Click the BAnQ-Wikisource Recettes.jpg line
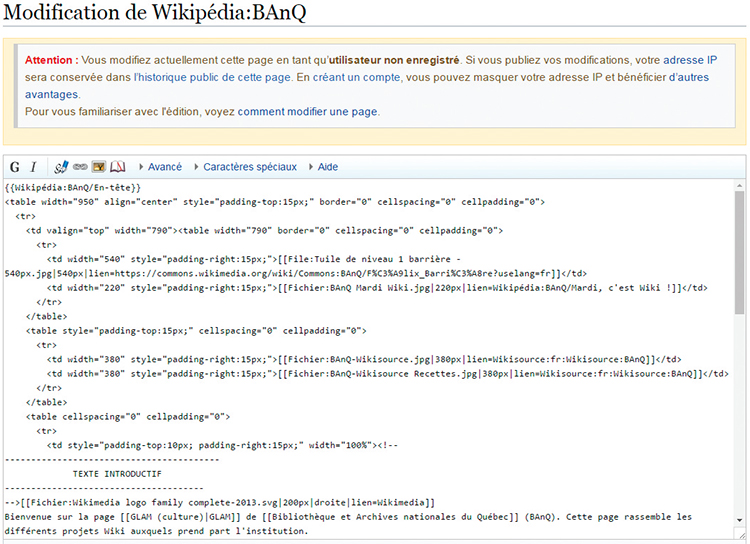 click(x=387, y=374)
